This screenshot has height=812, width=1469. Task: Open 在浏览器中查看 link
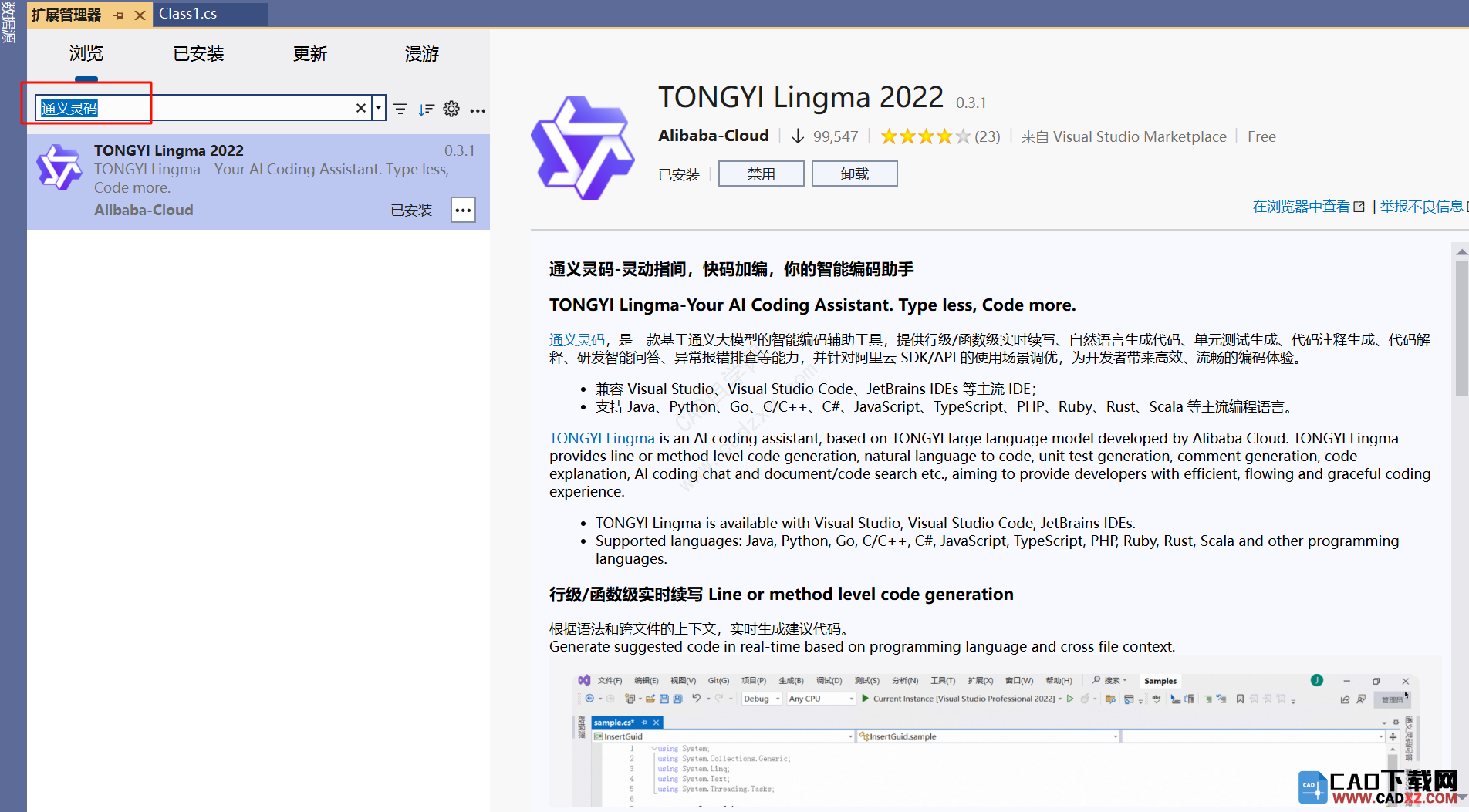(1309, 207)
